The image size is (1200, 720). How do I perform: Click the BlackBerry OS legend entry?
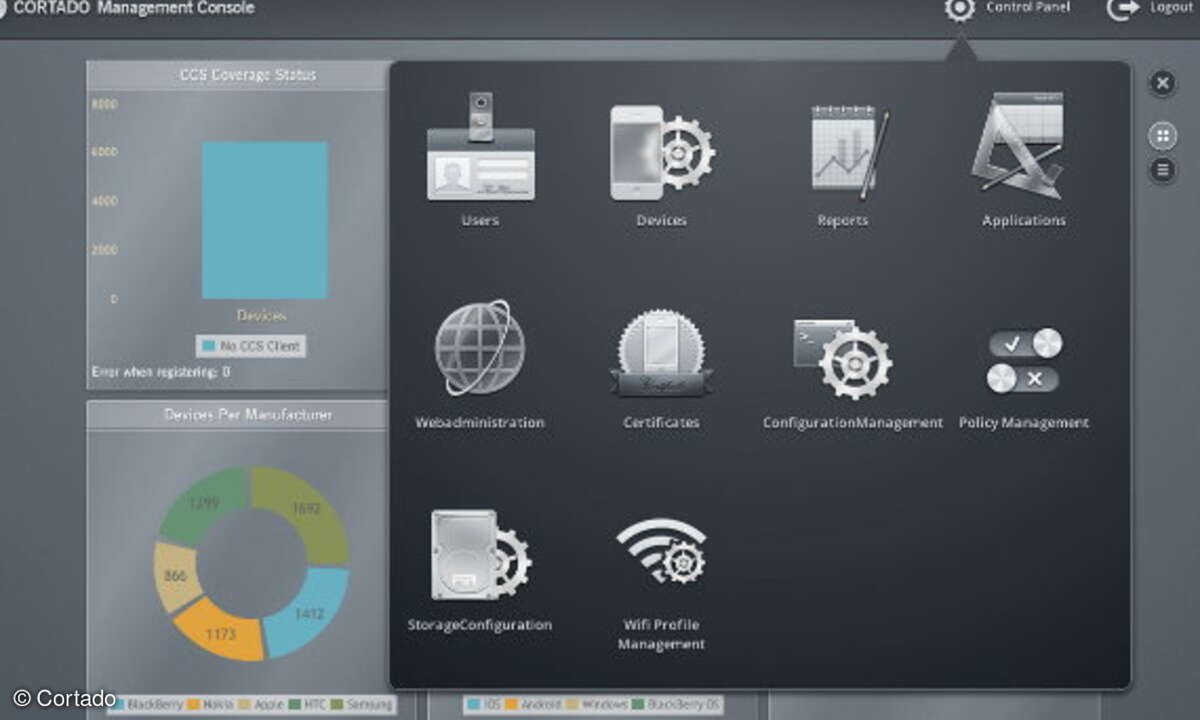pyautogui.click(x=675, y=705)
